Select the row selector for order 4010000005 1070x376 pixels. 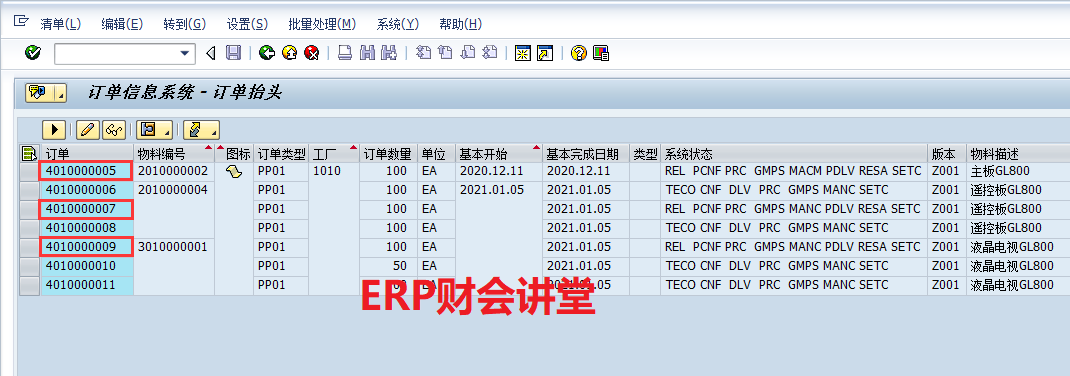[29, 171]
